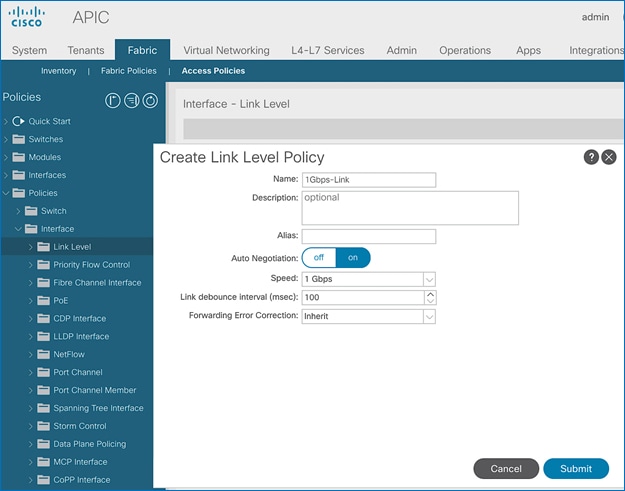Switch to the Tenants tab
625x491 pixels.
pos(86,51)
